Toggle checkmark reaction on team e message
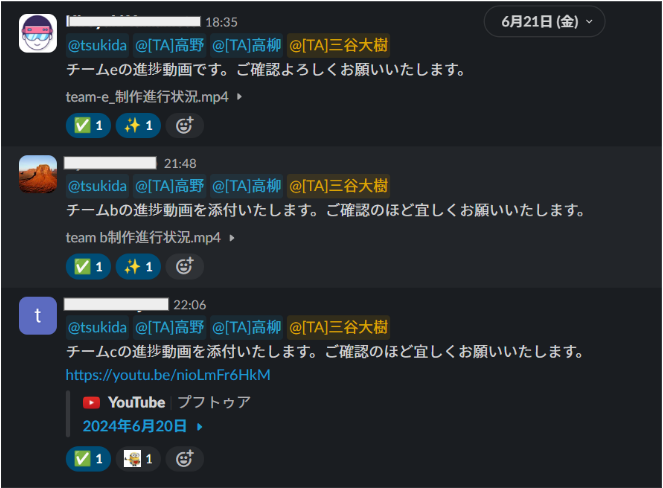 tap(88, 126)
